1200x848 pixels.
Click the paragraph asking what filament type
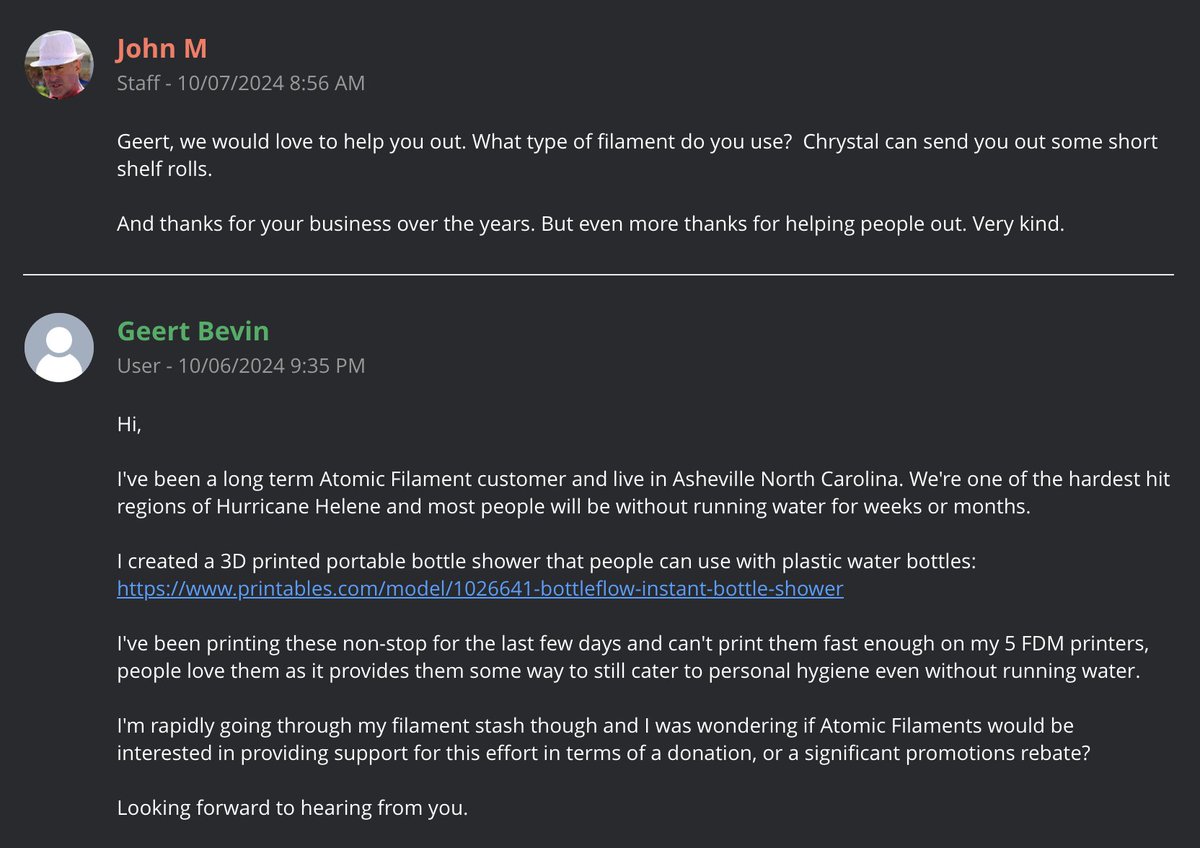(637, 156)
